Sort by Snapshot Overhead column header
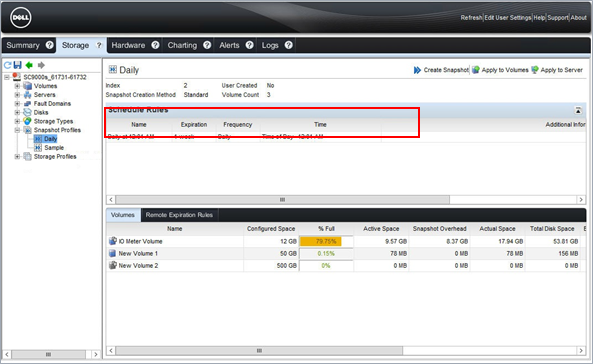Viewport: 593px width, 364px height. tap(439, 229)
